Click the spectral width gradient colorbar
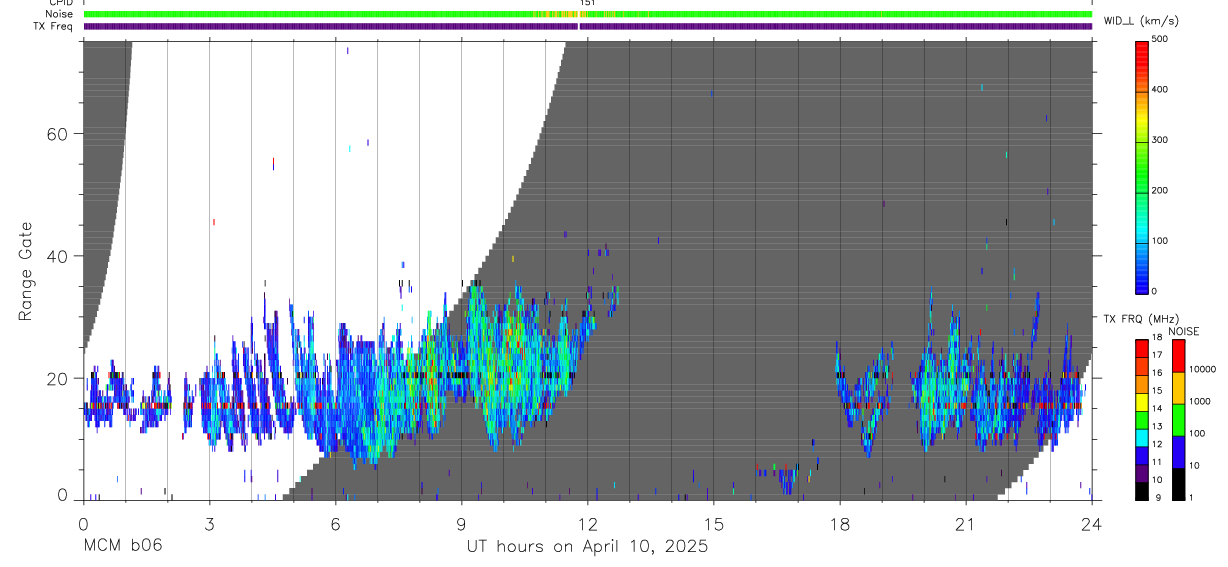Viewport: 1228px width, 567px height. (1143, 166)
